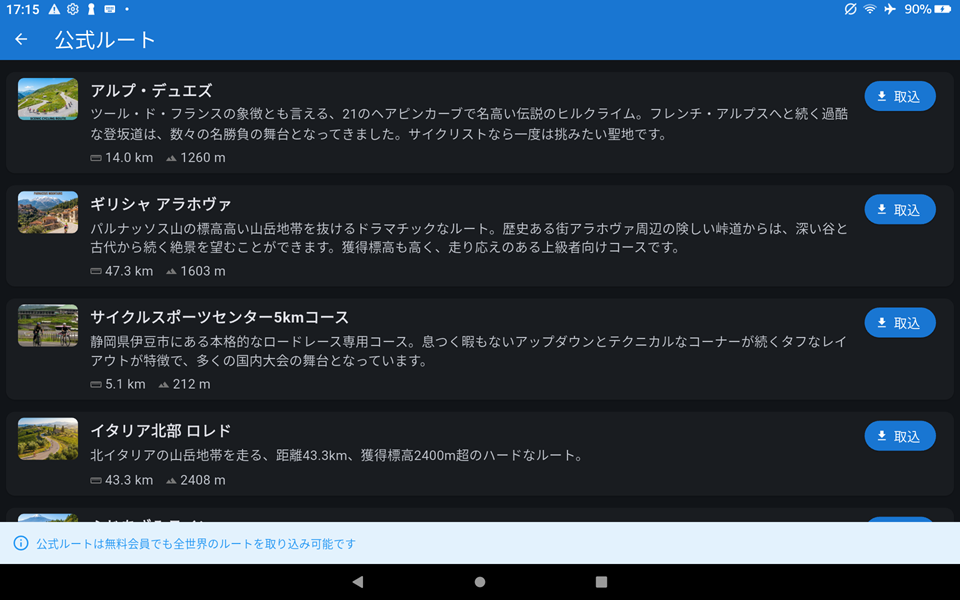Open the アルプ・デュエズ route thumbnail image

point(48,100)
